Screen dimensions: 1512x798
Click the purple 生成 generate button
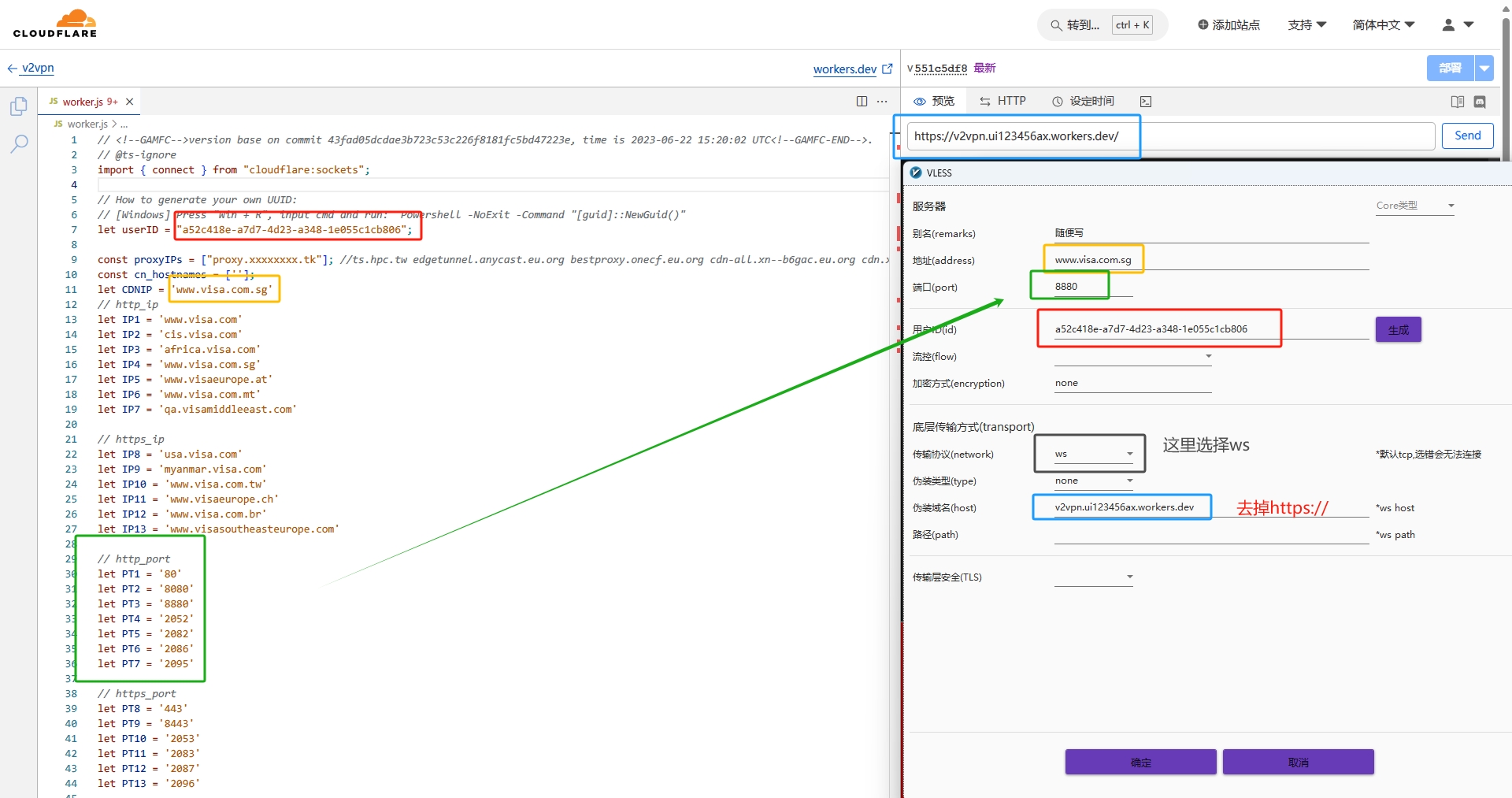pyautogui.click(x=1398, y=330)
